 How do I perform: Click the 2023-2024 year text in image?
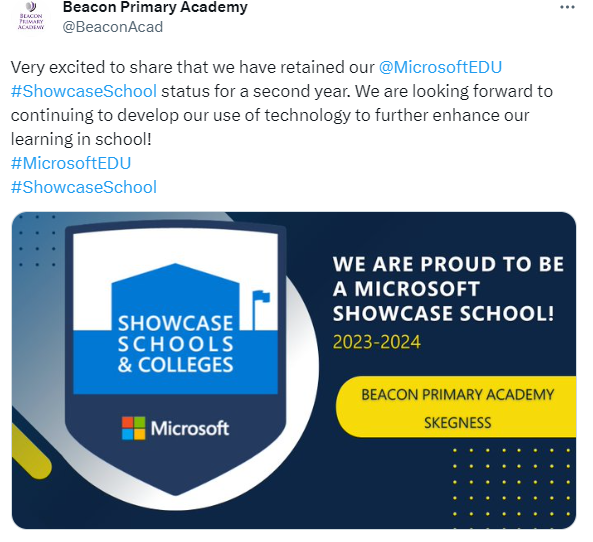point(377,342)
